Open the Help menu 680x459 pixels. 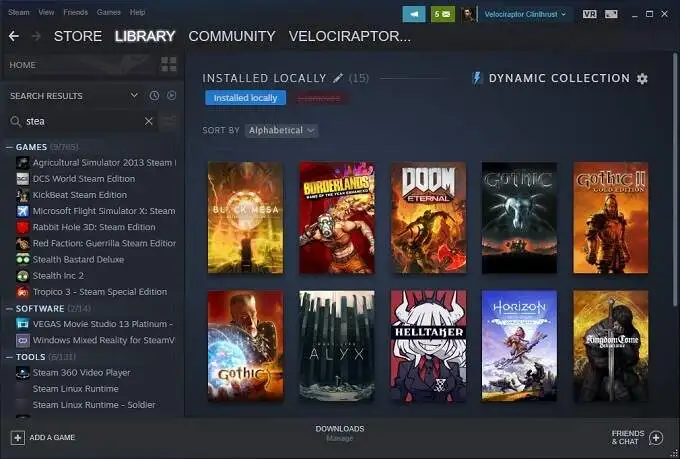[x=137, y=12]
